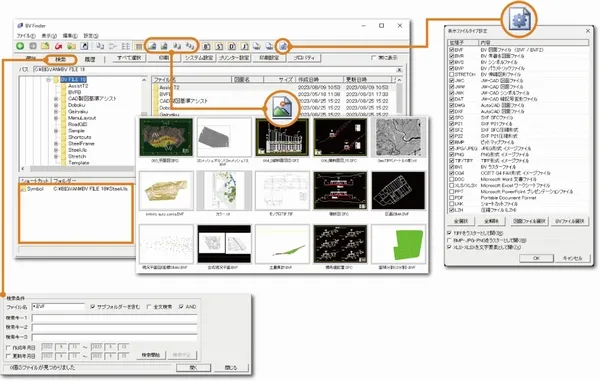Select the AssistT2 folder in tree

pos(78,86)
